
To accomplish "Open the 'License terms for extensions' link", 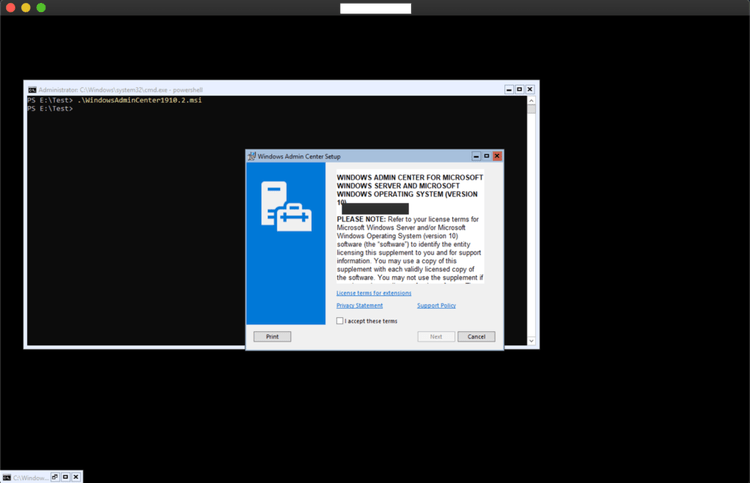I will click(x=374, y=293).
